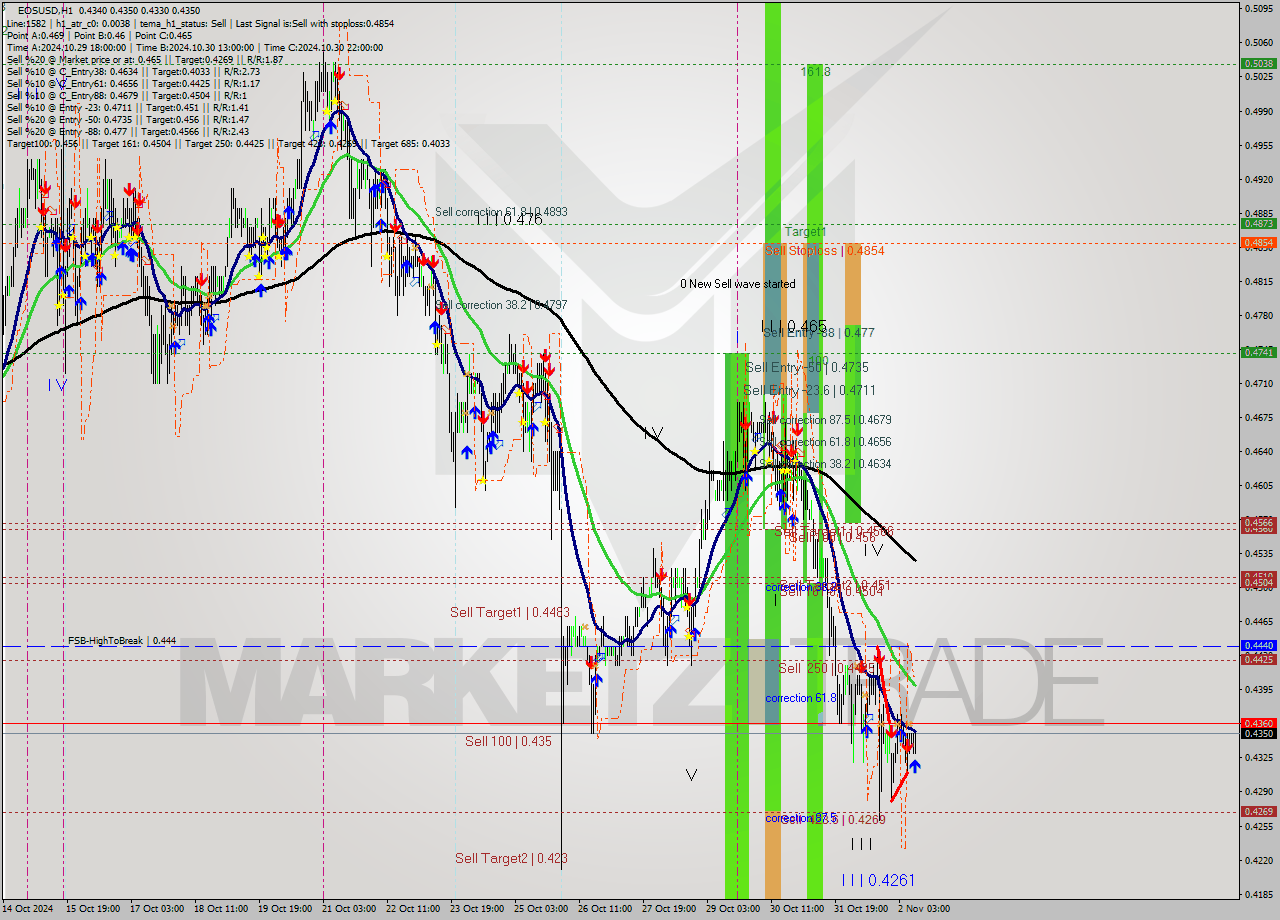This screenshot has height=920, width=1280.
Task: Click the '17 Oct 03:00' time axis label
Action: click(158, 909)
